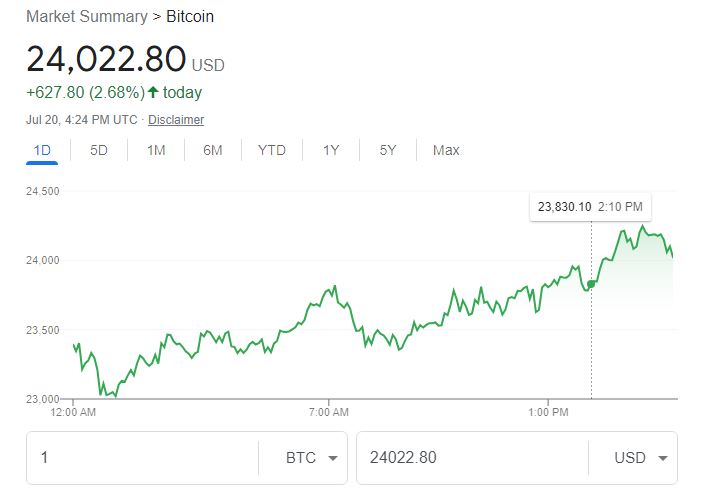Image resolution: width=710 pixels, height=496 pixels.
Task: Show the 1M price history tab
Action: (x=156, y=150)
